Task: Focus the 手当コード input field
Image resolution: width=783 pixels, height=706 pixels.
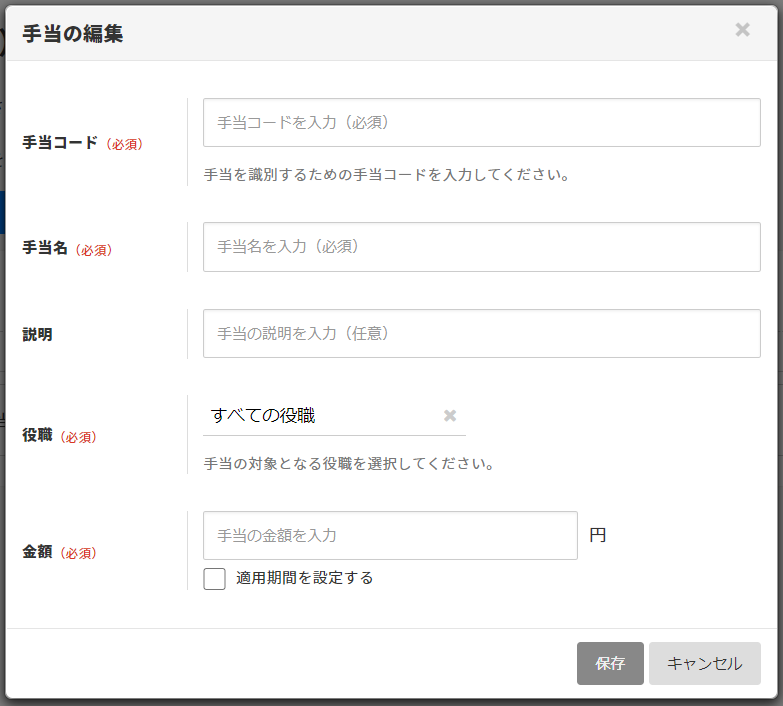Action: [481, 123]
